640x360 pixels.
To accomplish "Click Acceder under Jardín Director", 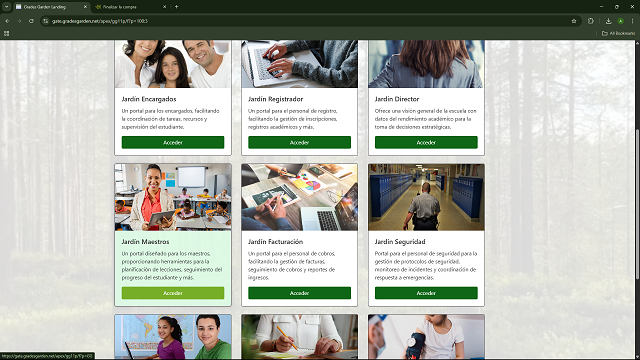I will [426, 142].
